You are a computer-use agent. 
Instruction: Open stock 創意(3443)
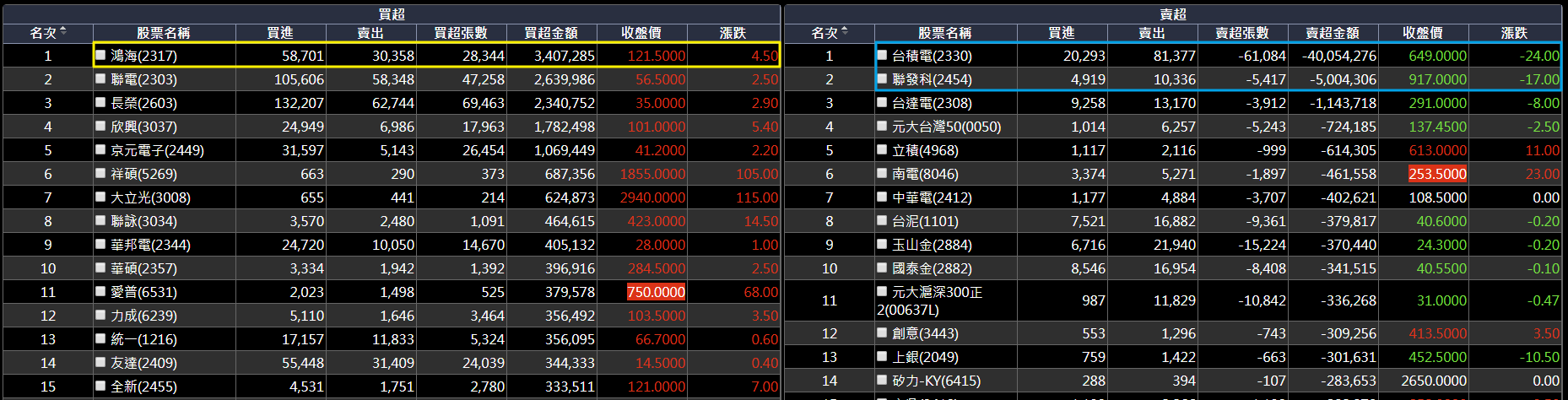point(926,333)
